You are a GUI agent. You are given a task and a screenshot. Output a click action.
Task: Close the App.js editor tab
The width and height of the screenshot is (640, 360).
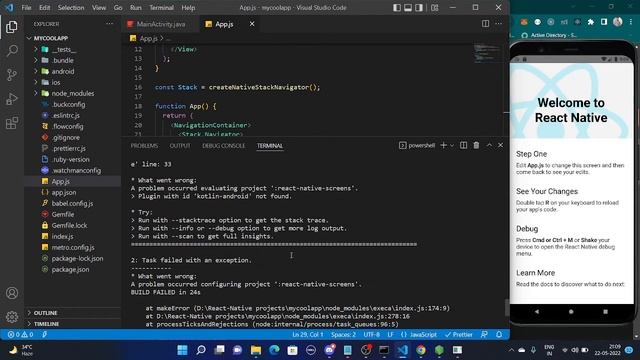coord(252,24)
